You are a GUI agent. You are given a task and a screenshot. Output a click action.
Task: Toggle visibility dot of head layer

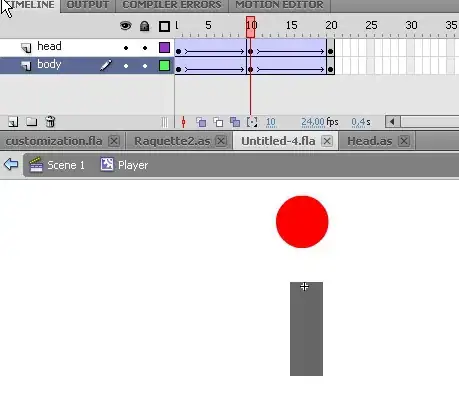[x=126, y=48]
